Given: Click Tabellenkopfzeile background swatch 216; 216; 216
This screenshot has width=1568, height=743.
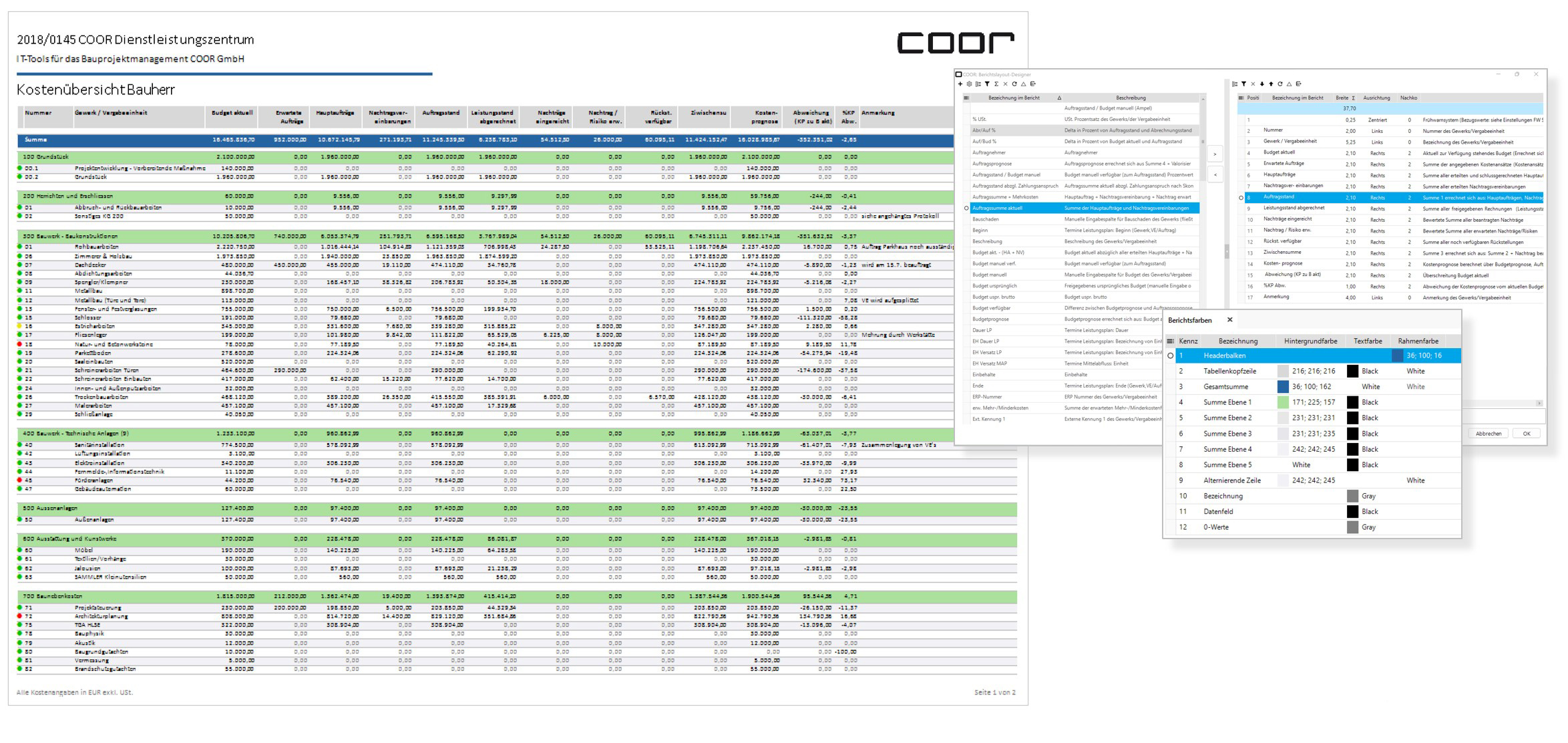Looking at the screenshot, I should click(1283, 371).
